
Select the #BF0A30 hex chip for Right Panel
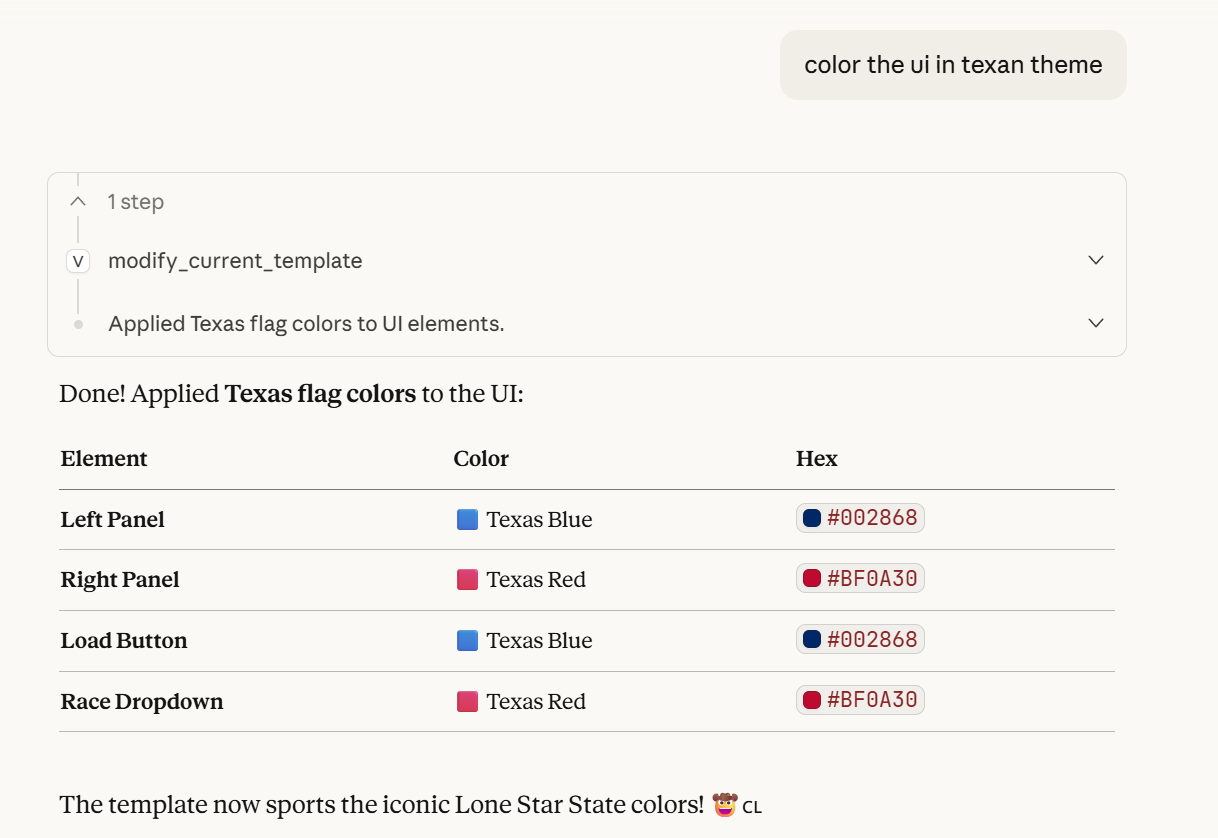(860, 578)
